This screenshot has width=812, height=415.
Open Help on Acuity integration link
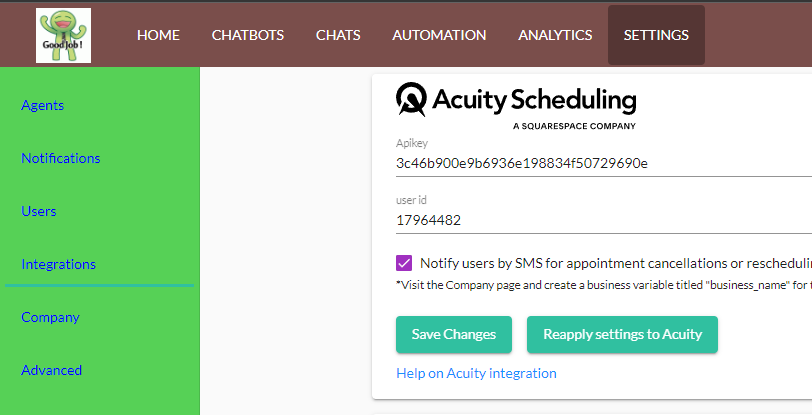[476, 373]
